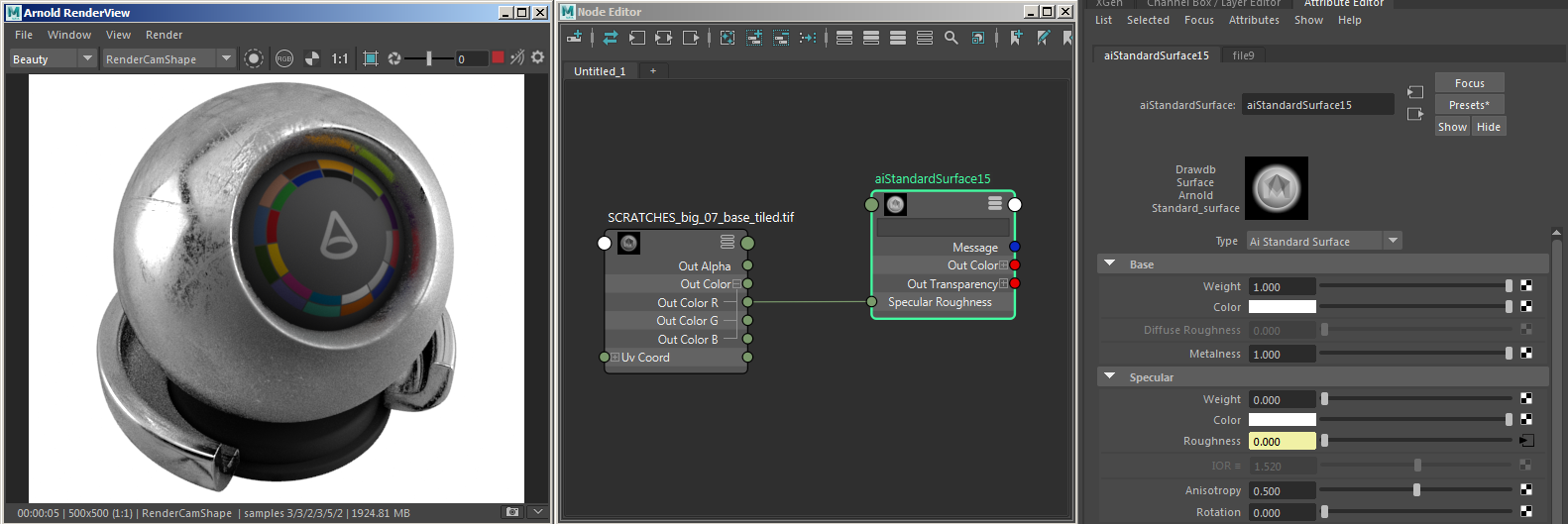Toggle map button for Base Color

(1526, 307)
